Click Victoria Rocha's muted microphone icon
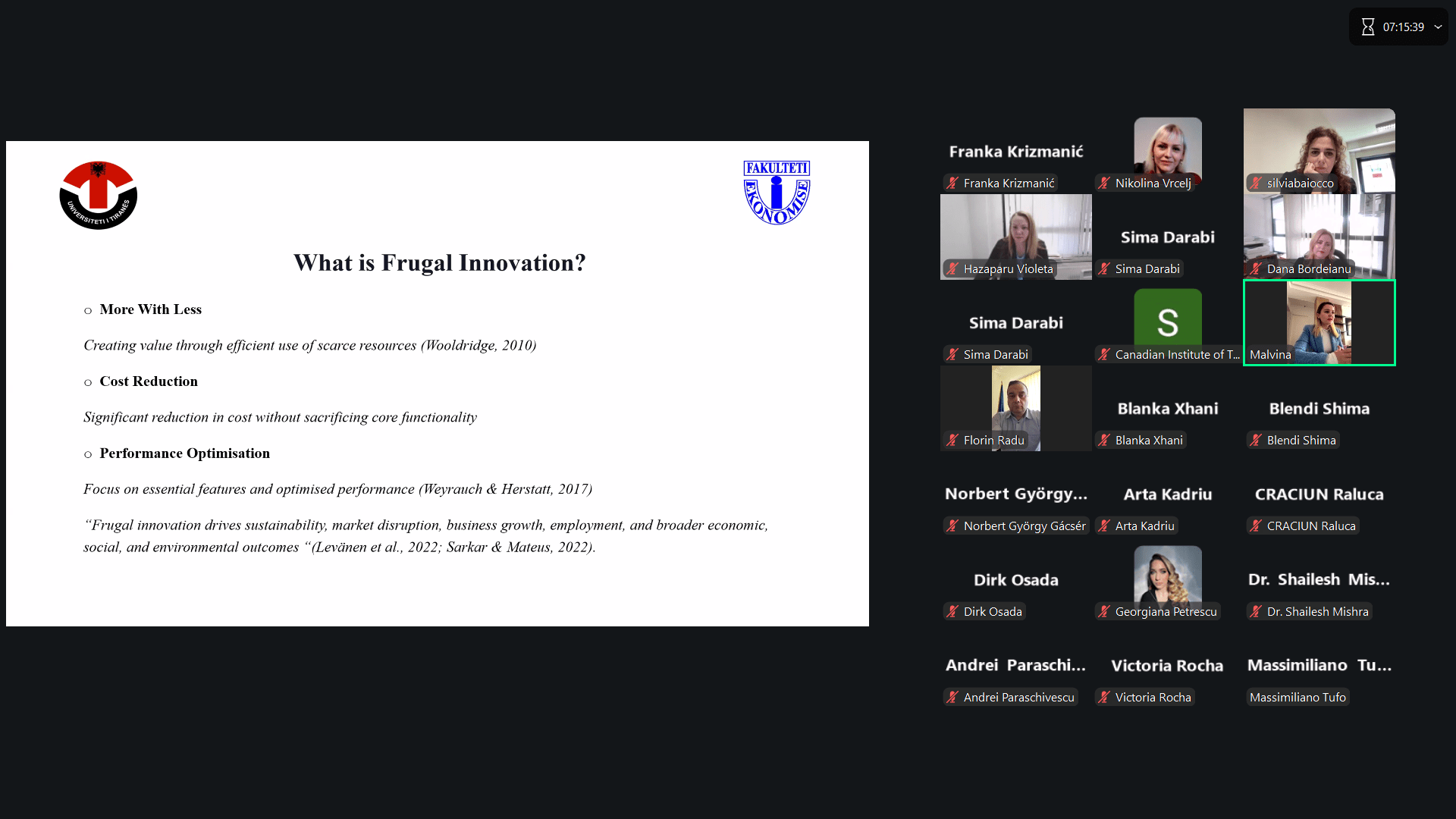 tap(1104, 698)
